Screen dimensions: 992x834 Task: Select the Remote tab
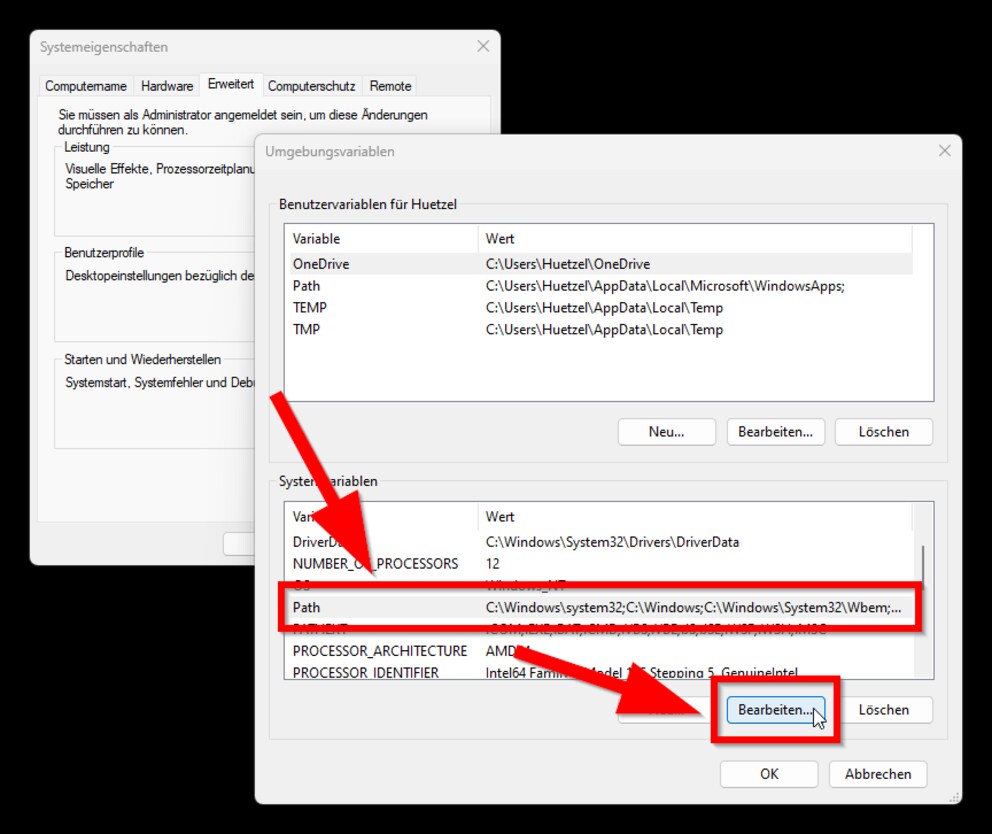pos(390,86)
